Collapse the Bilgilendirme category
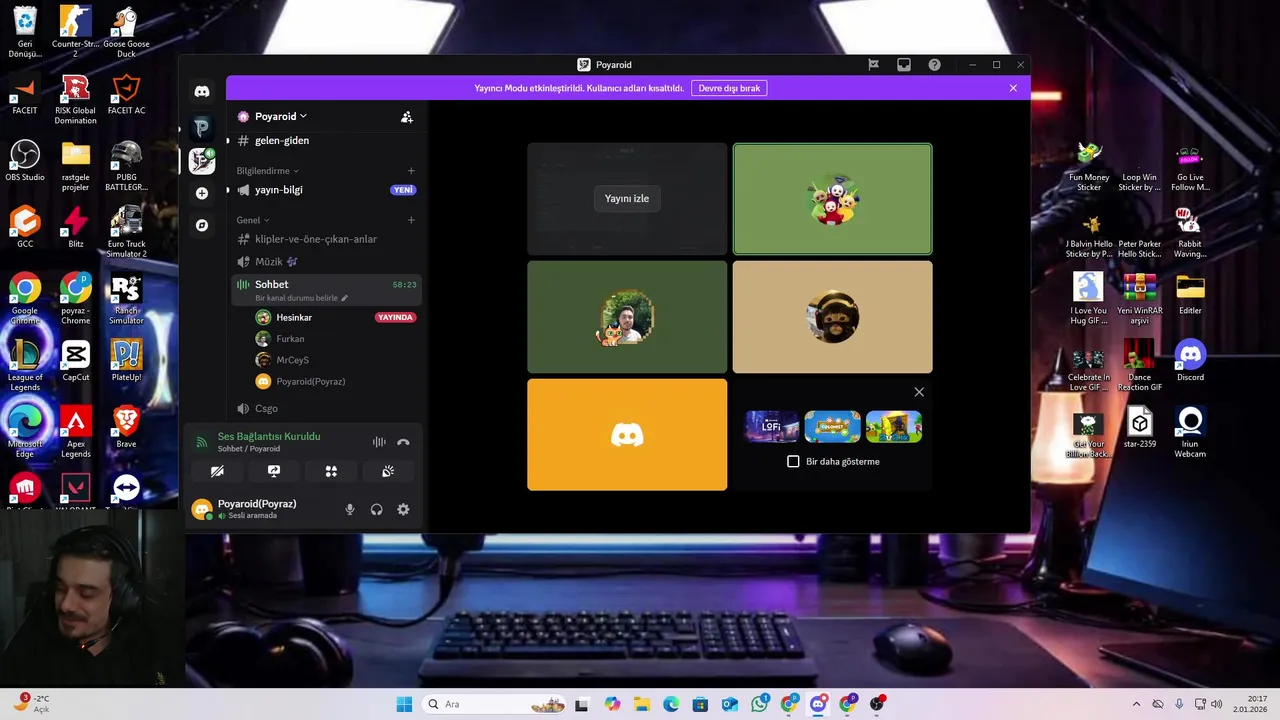1280x720 pixels. click(x=267, y=171)
